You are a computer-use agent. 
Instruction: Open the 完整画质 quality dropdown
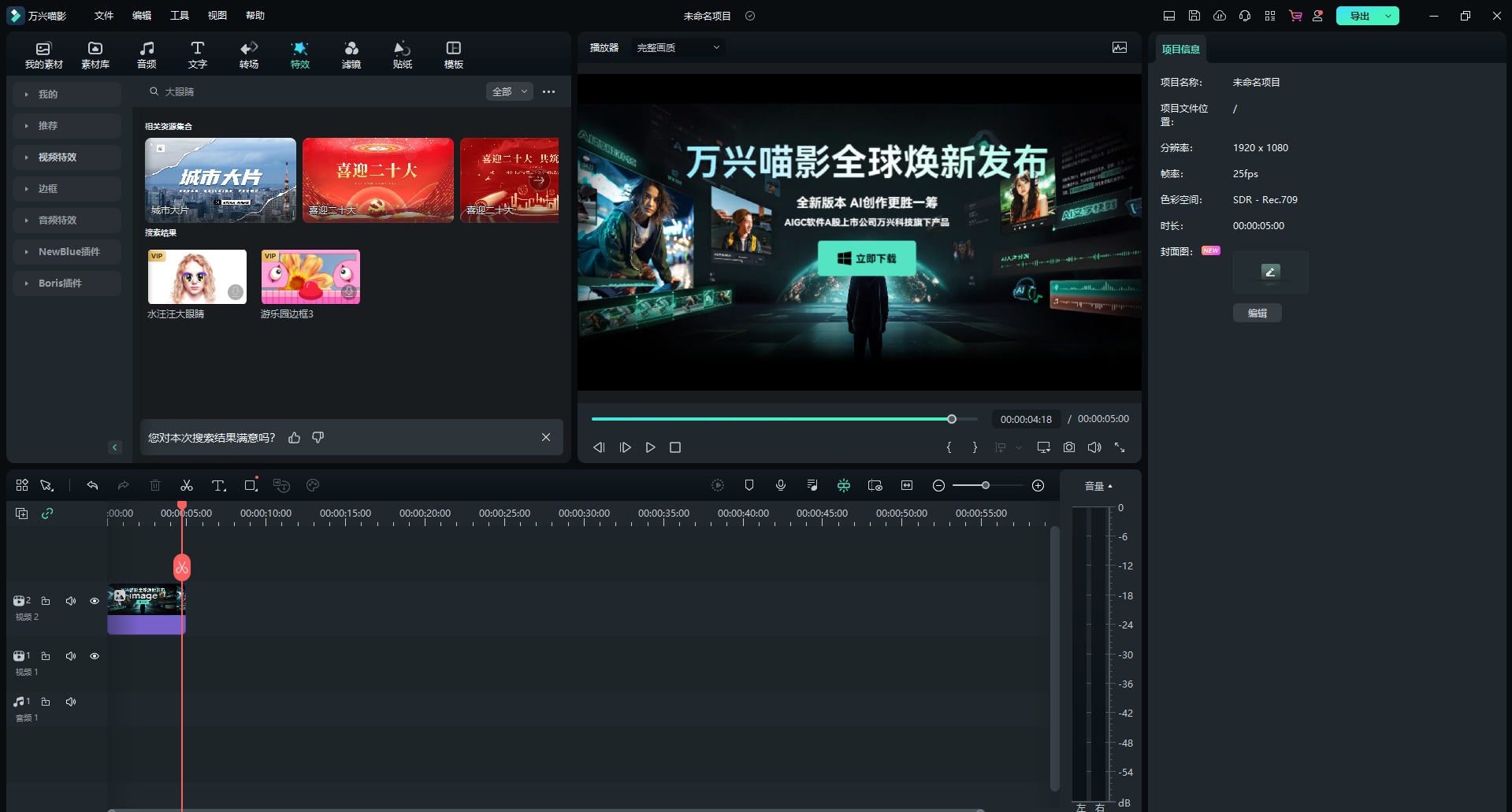[x=678, y=48]
